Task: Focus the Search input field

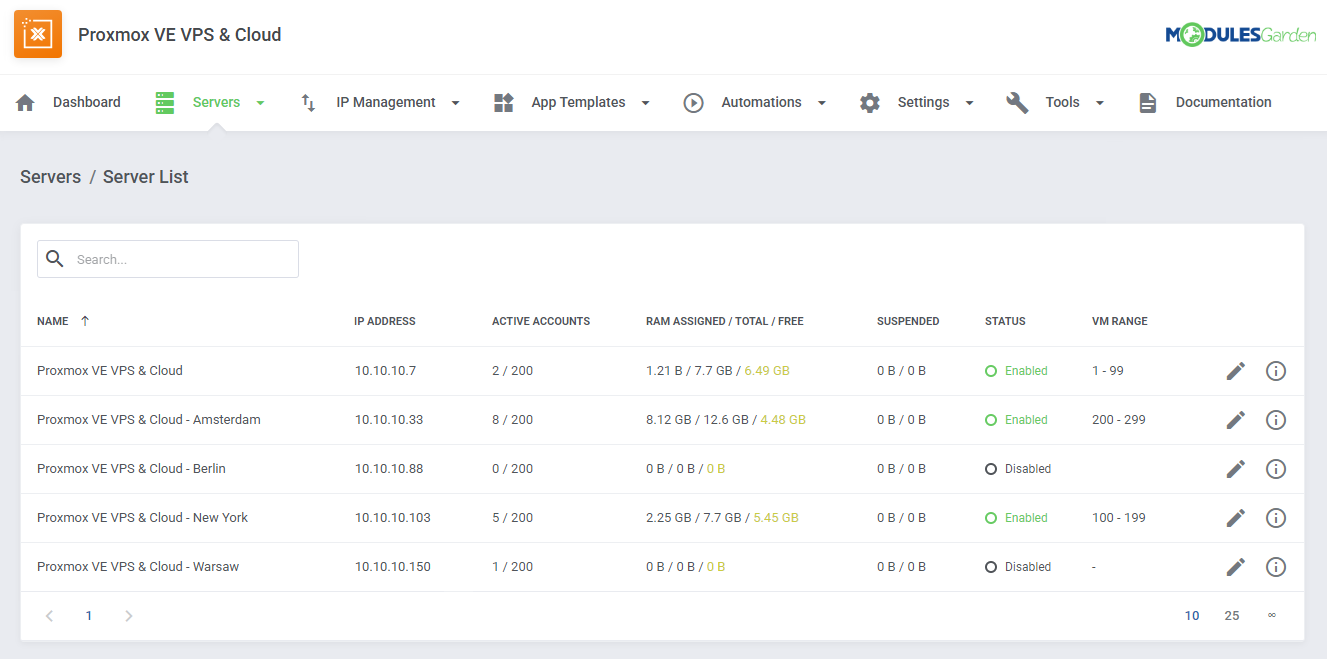Action: [x=168, y=259]
